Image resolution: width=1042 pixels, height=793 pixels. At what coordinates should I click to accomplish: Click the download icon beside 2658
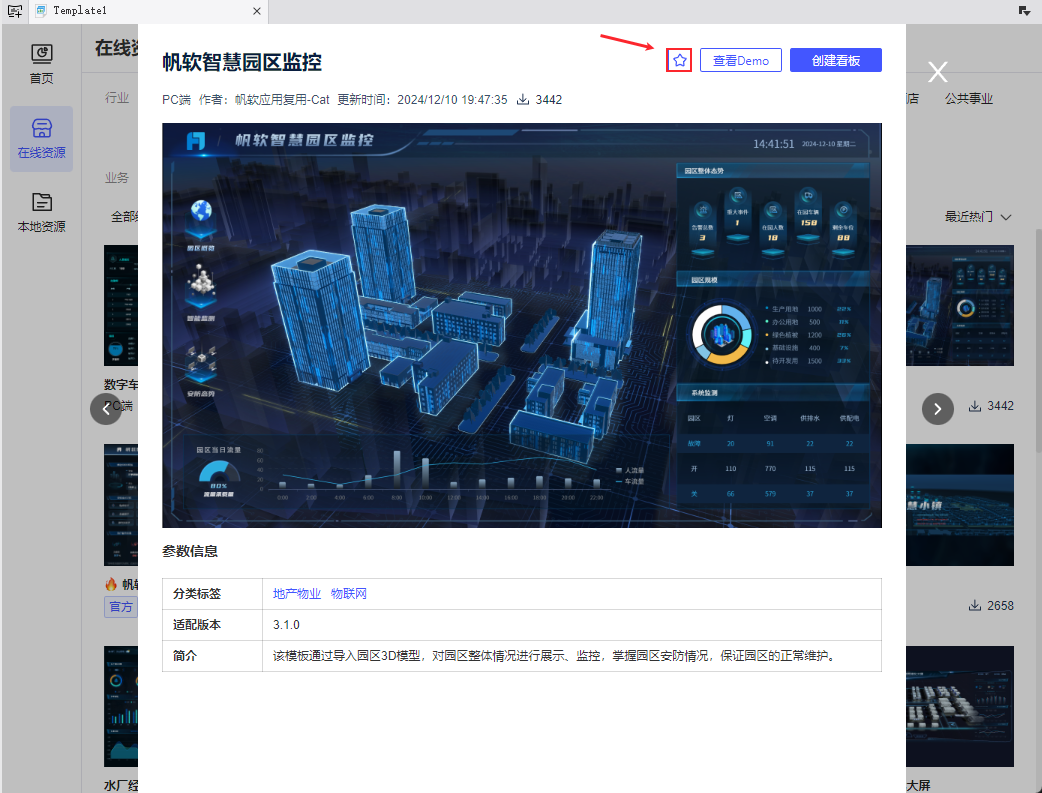[974, 606]
